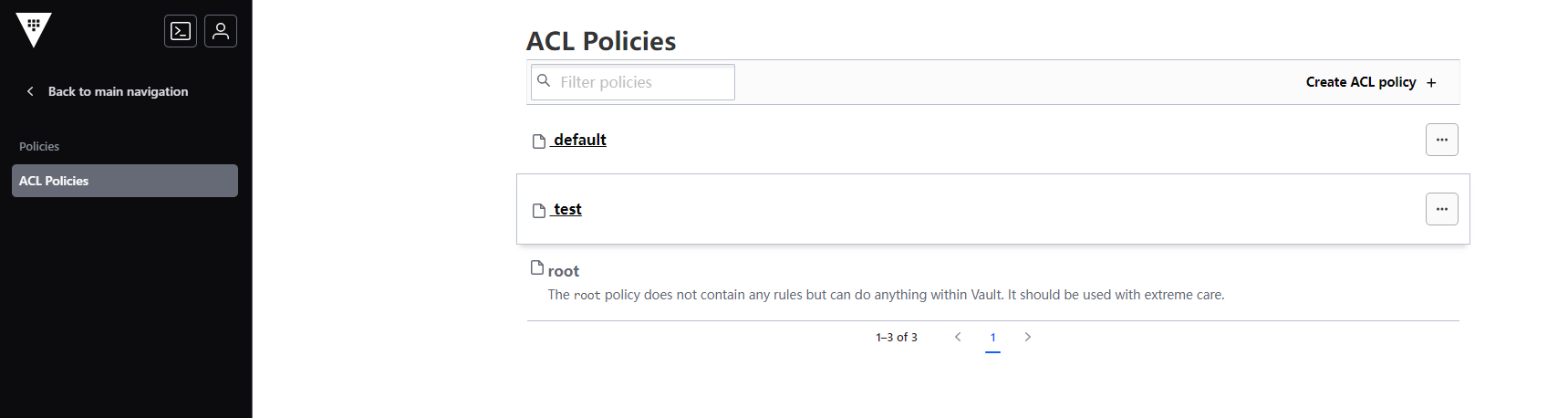Open the test policy link

pos(566,209)
